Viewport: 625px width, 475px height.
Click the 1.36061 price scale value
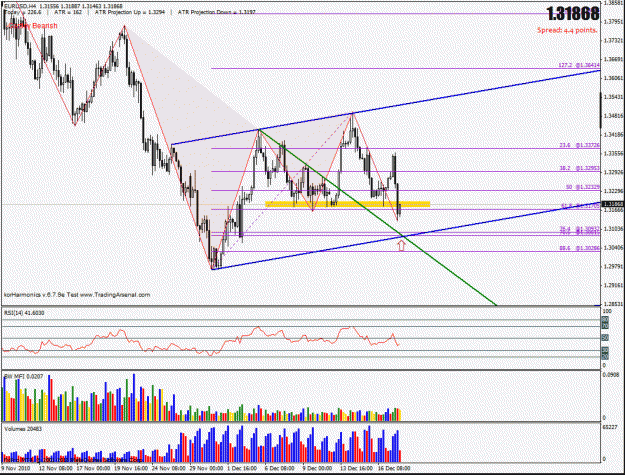point(613,78)
